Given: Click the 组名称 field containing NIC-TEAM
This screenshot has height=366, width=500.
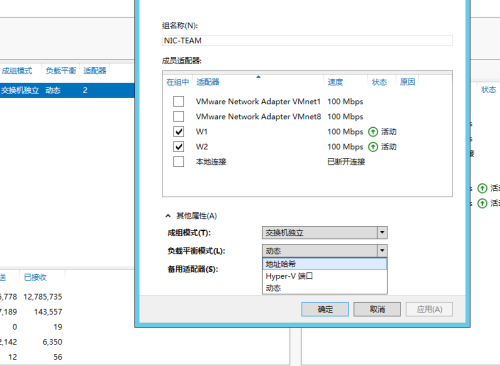Looking at the screenshot, I should pyautogui.click(x=307, y=41).
